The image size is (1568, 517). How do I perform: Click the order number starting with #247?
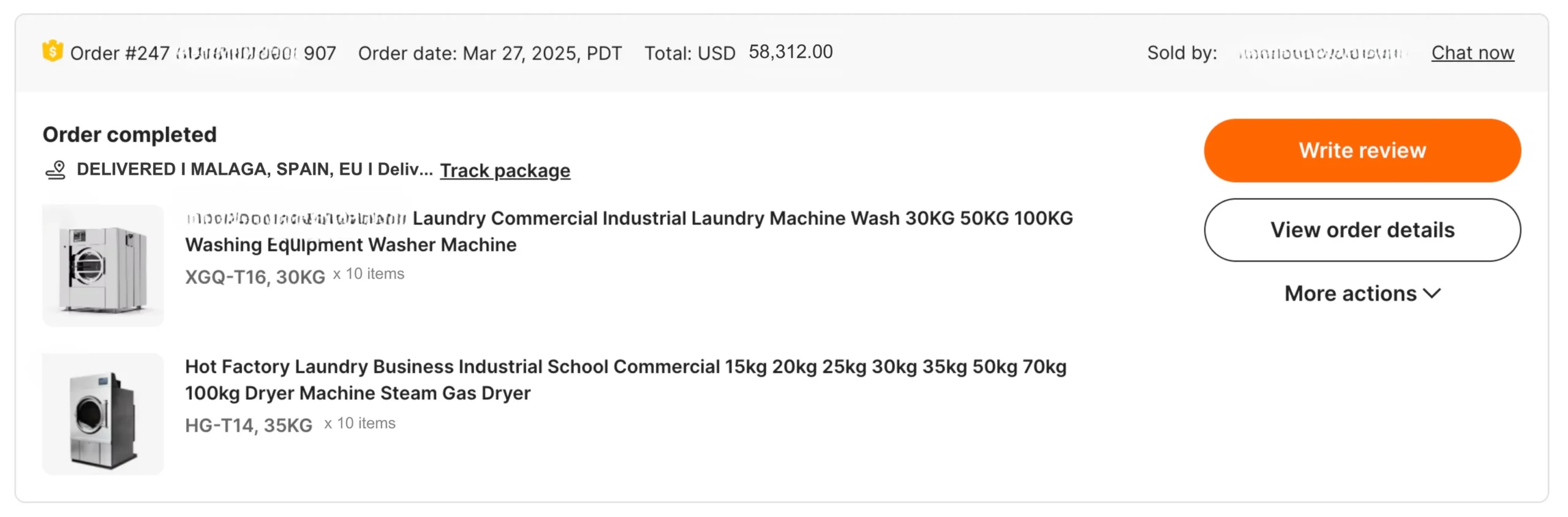tap(203, 53)
